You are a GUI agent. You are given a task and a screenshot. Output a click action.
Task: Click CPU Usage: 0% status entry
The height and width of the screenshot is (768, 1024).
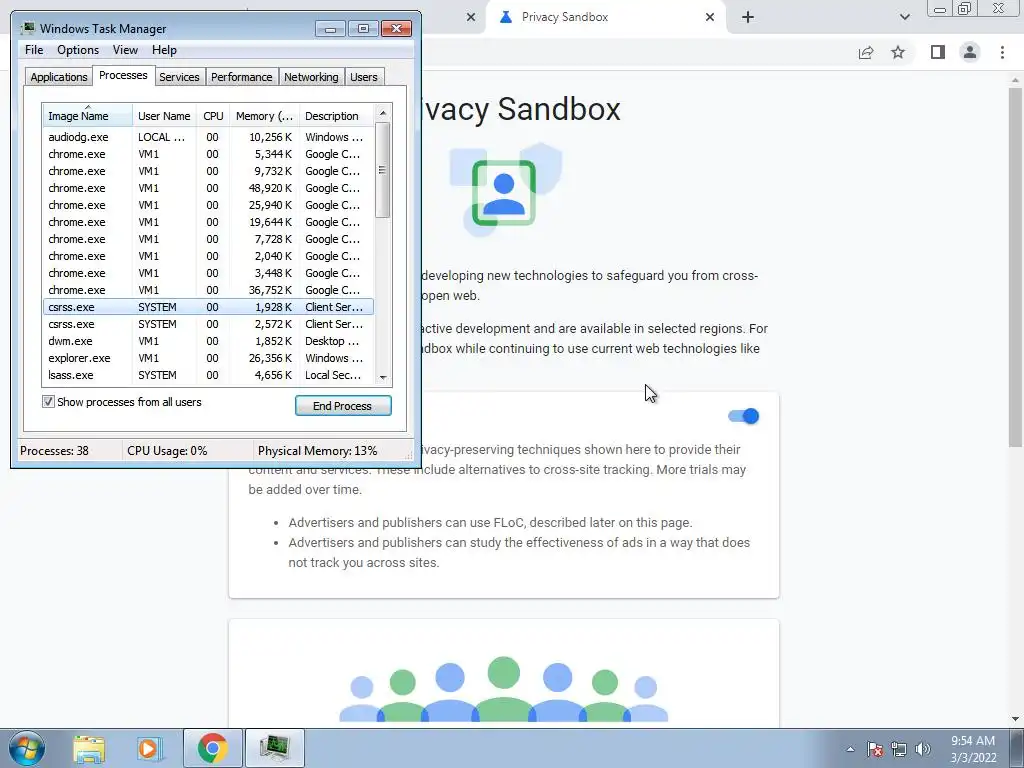point(167,451)
